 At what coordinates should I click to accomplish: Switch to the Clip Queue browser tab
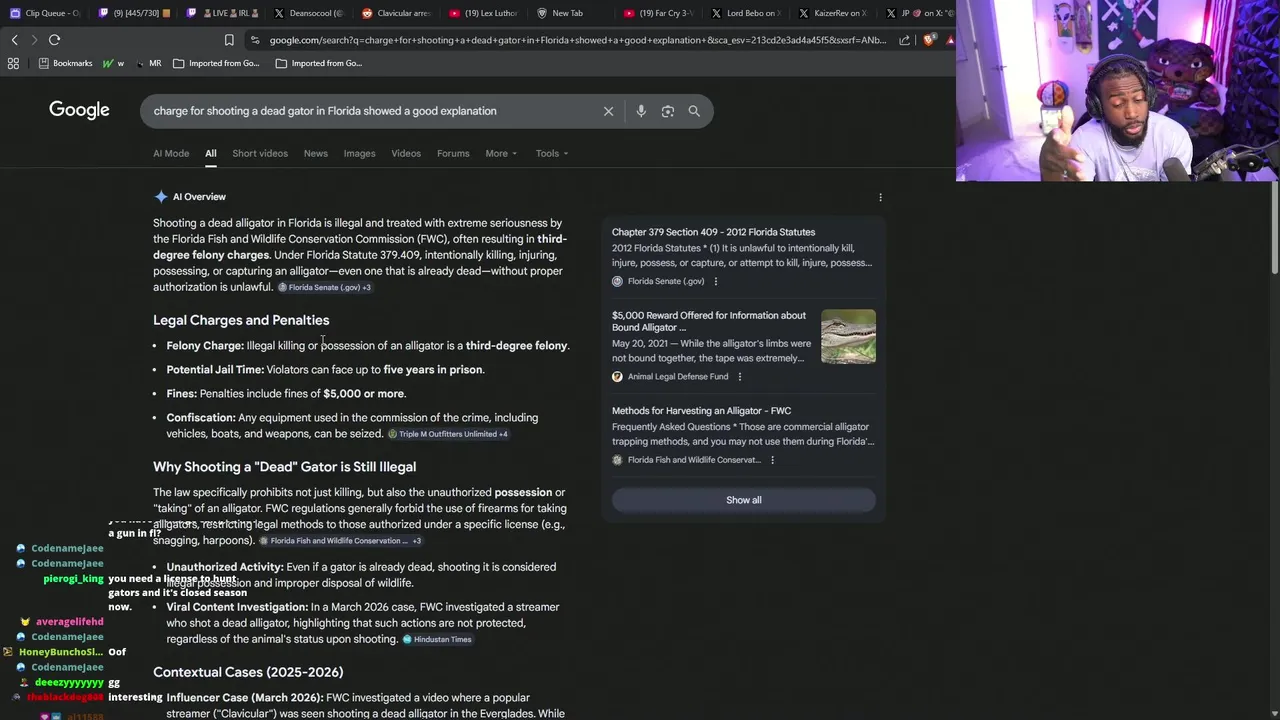[45, 13]
